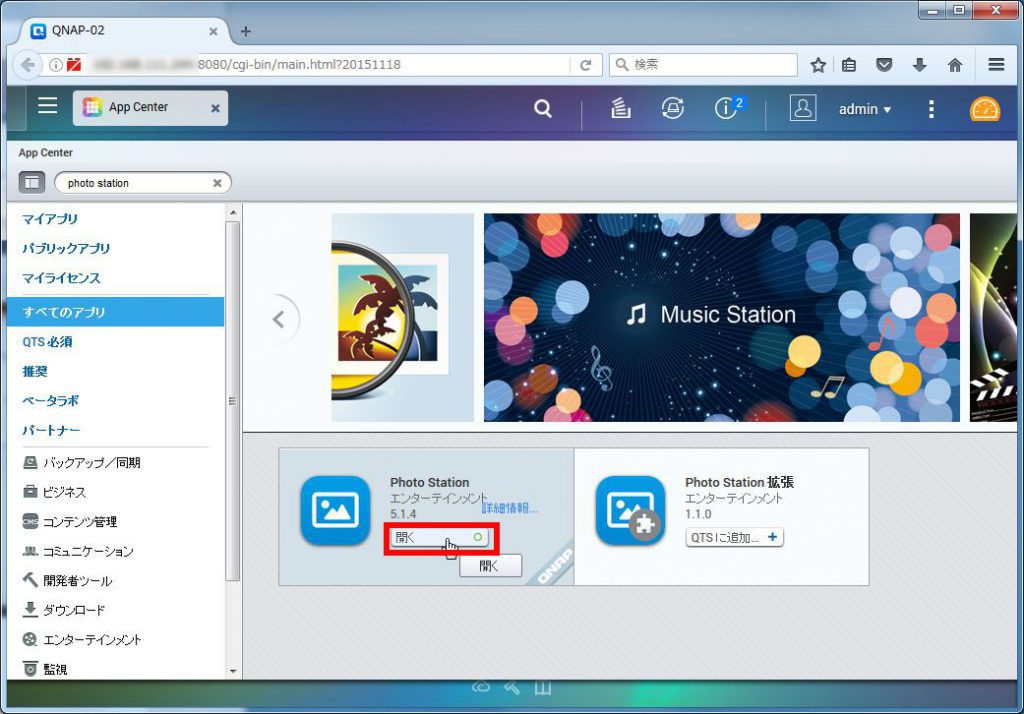Select マイアプリ in the sidebar
The height and width of the screenshot is (714, 1024).
[50, 219]
